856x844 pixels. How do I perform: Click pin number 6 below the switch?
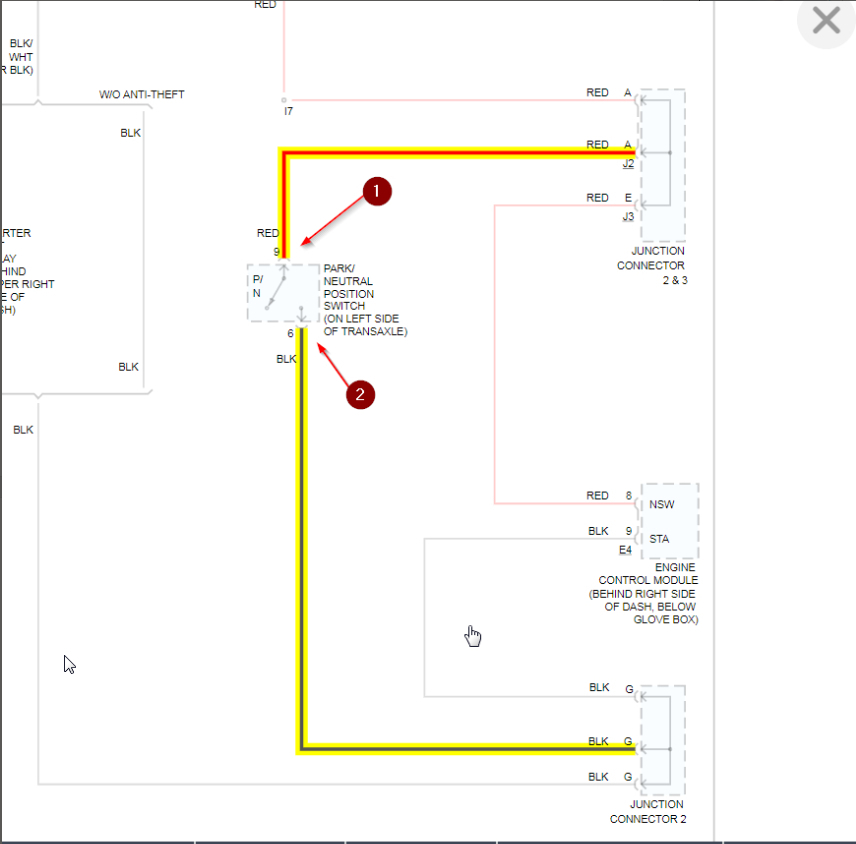tap(290, 333)
